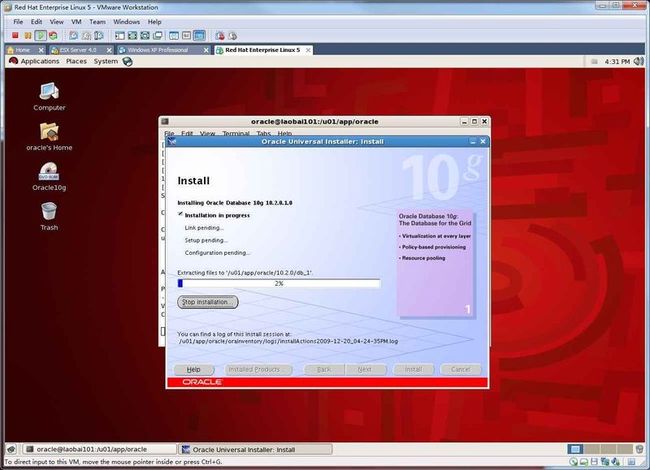Click the Trash applet in bottom panel
Image resolution: width=650 pixels, height=470 pixels.
(x=640, y=449)
